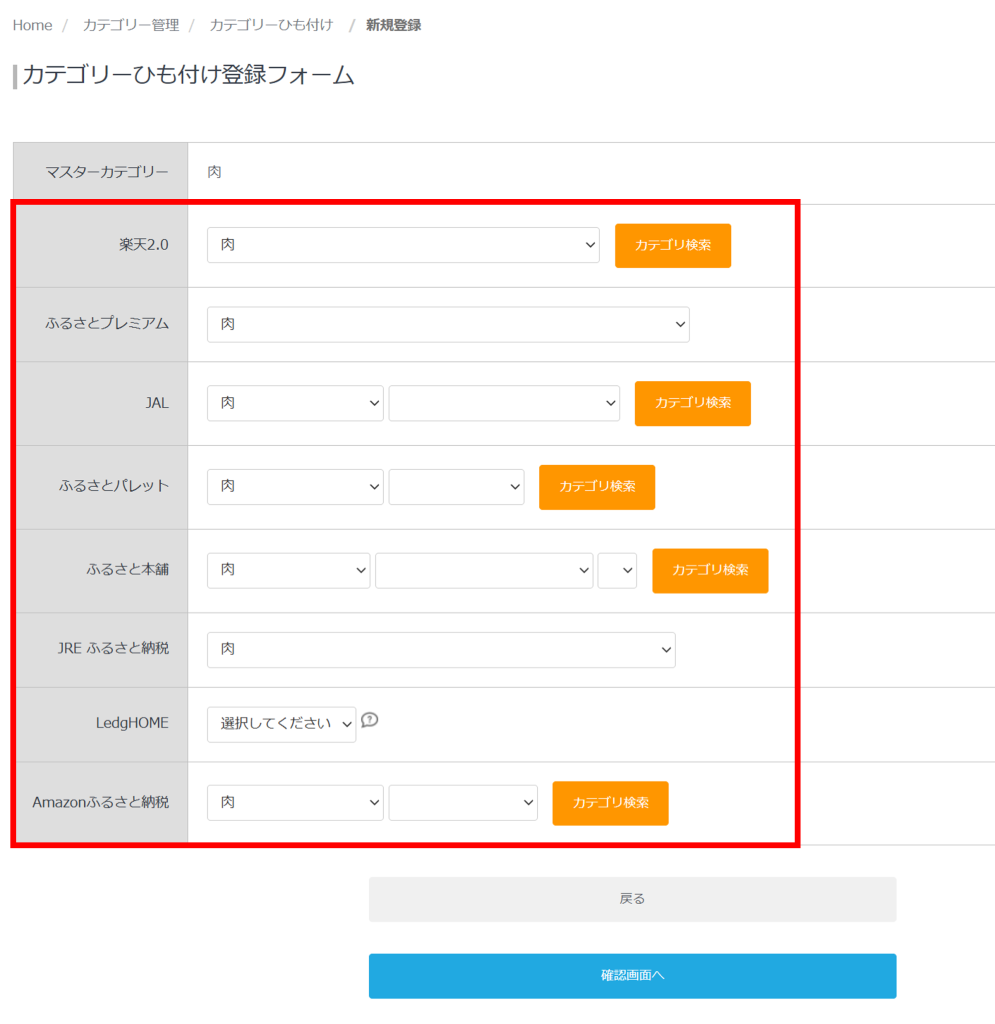This screenshot has height=1024, width=995.
Task: Expand the empty second ふるさとパレット dropdown
Action: click(456, 486)
